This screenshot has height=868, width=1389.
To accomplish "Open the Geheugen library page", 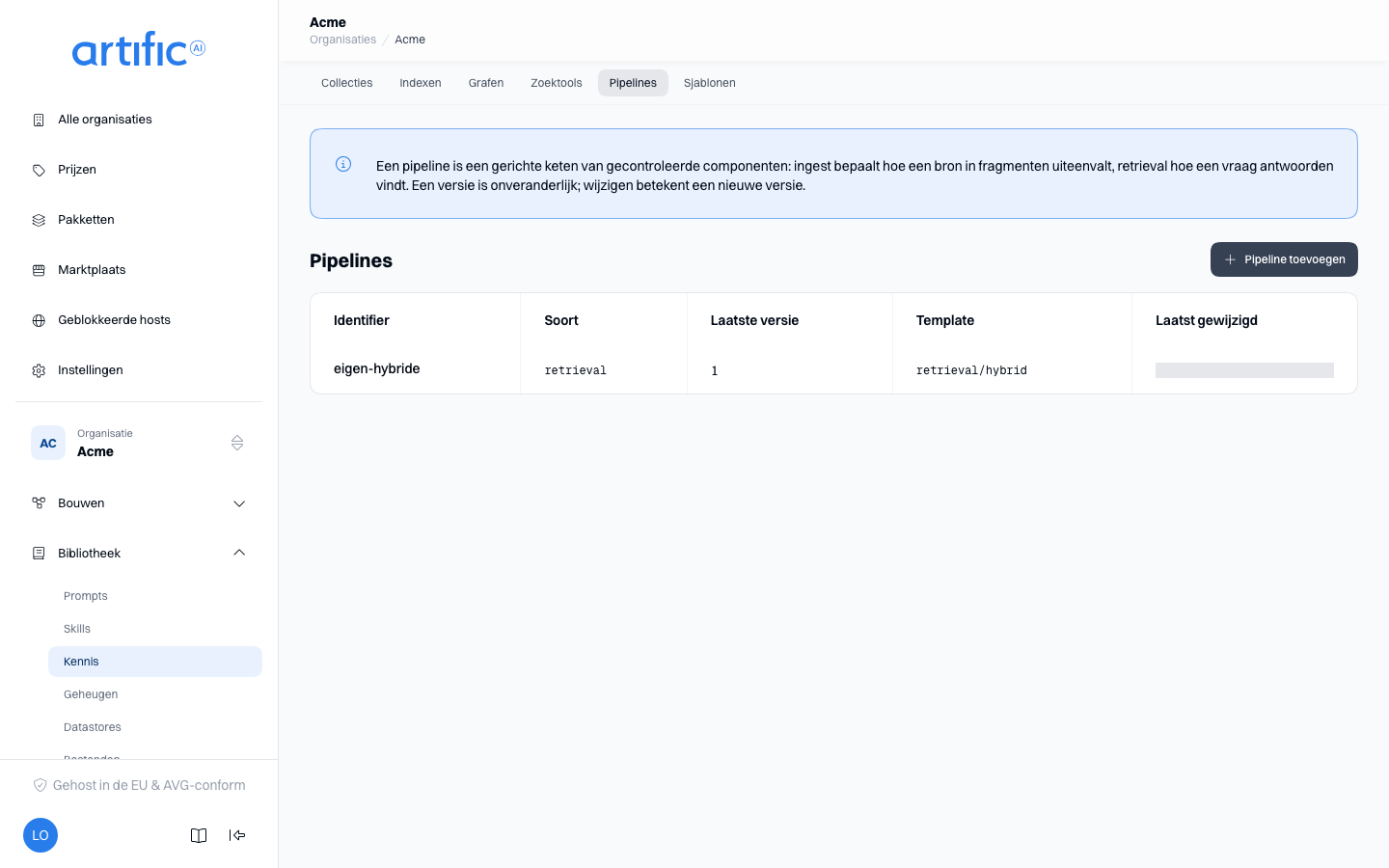I will 155,694.
